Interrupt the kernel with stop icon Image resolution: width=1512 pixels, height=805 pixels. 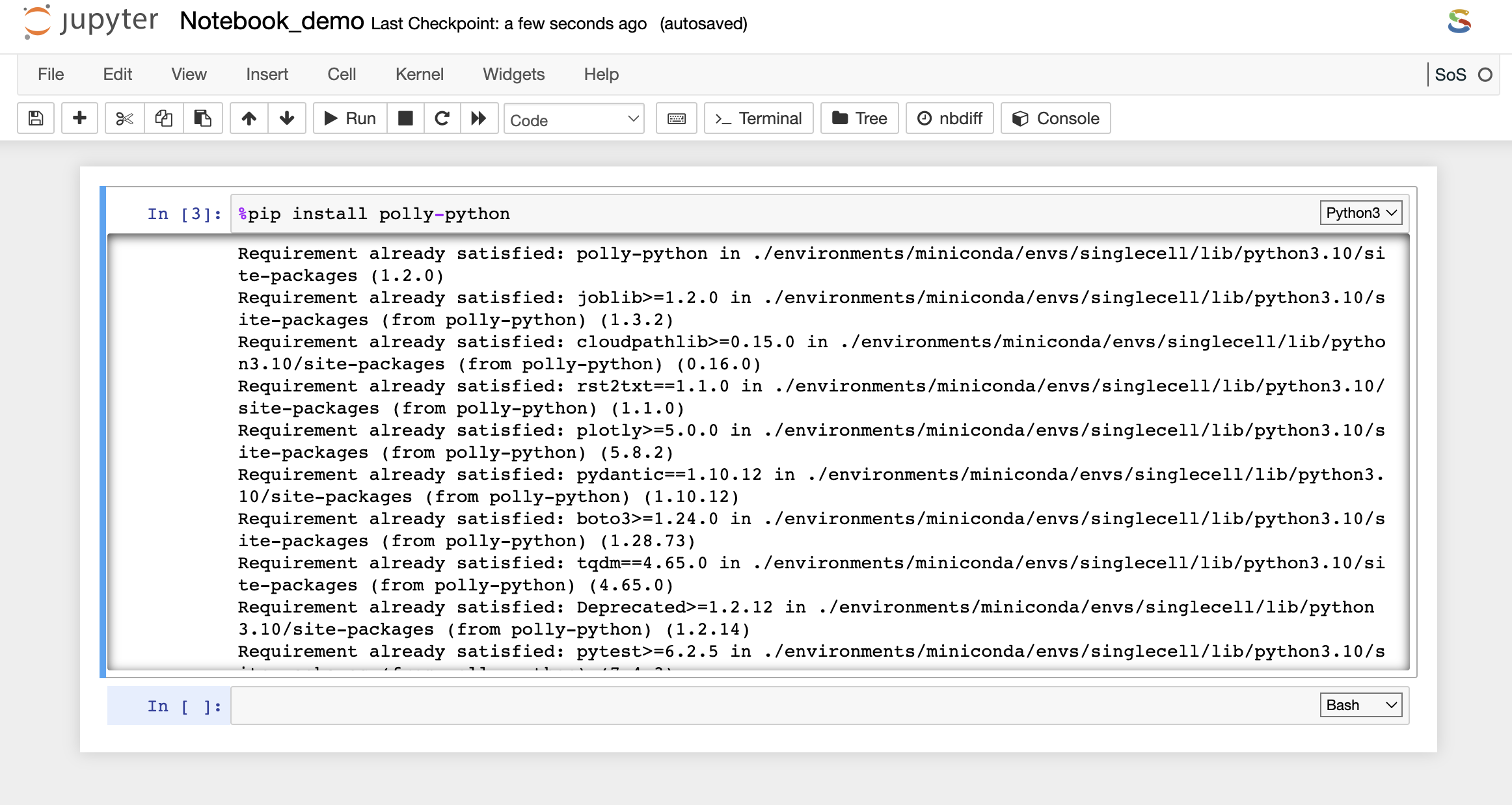(x=405, y=118)
